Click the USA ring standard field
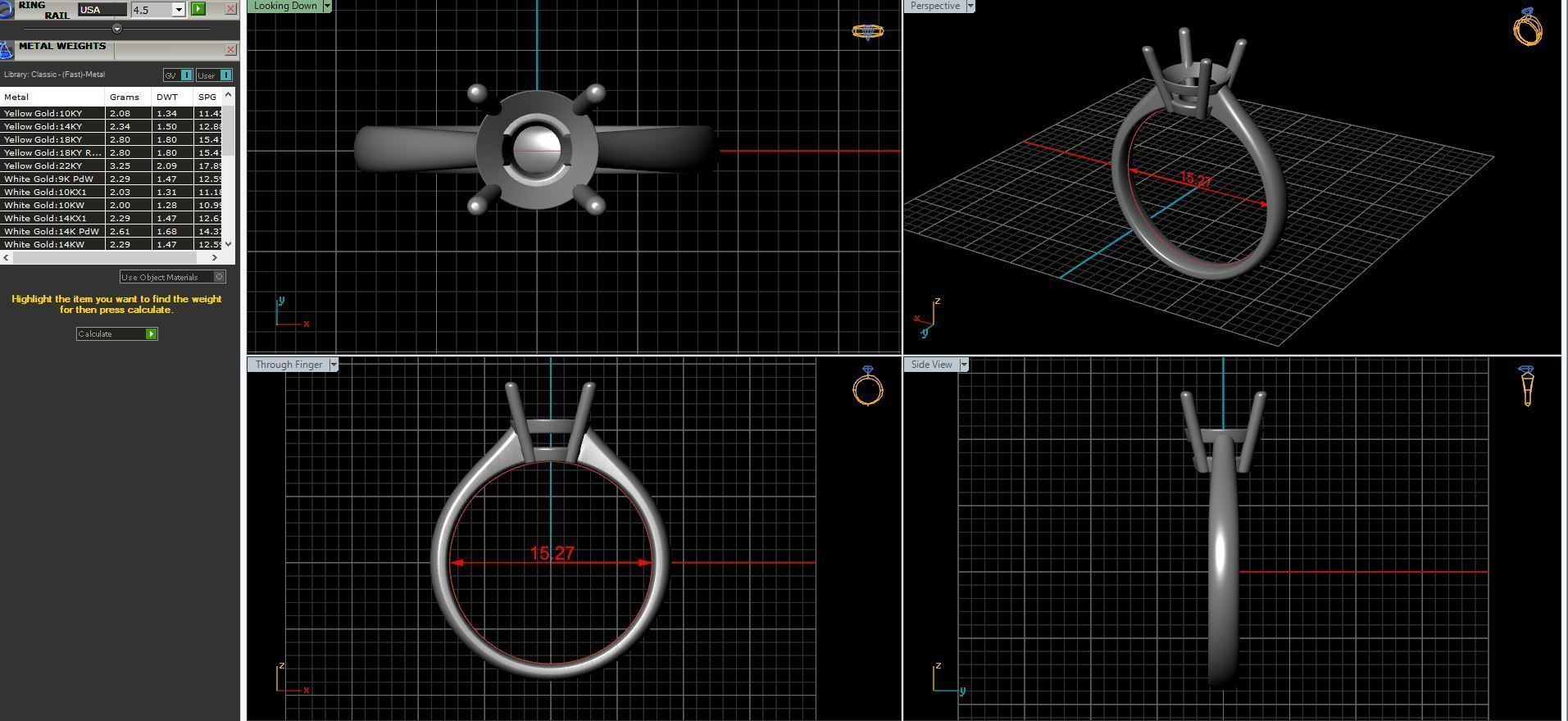The image size is (1568, 721). pyautogui.click(x=102, y=10)
